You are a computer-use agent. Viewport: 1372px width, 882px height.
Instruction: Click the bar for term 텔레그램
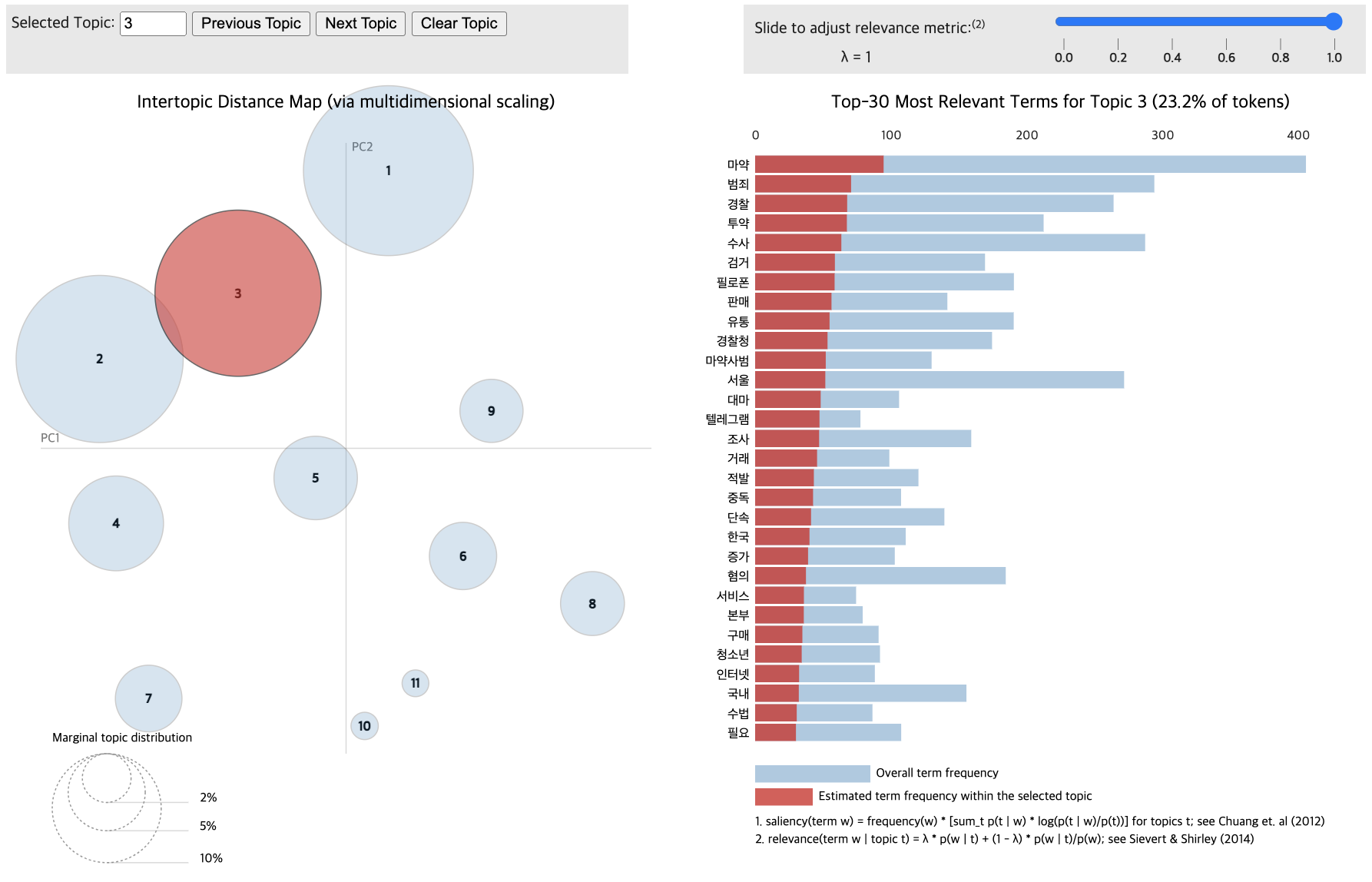point(807,419)
